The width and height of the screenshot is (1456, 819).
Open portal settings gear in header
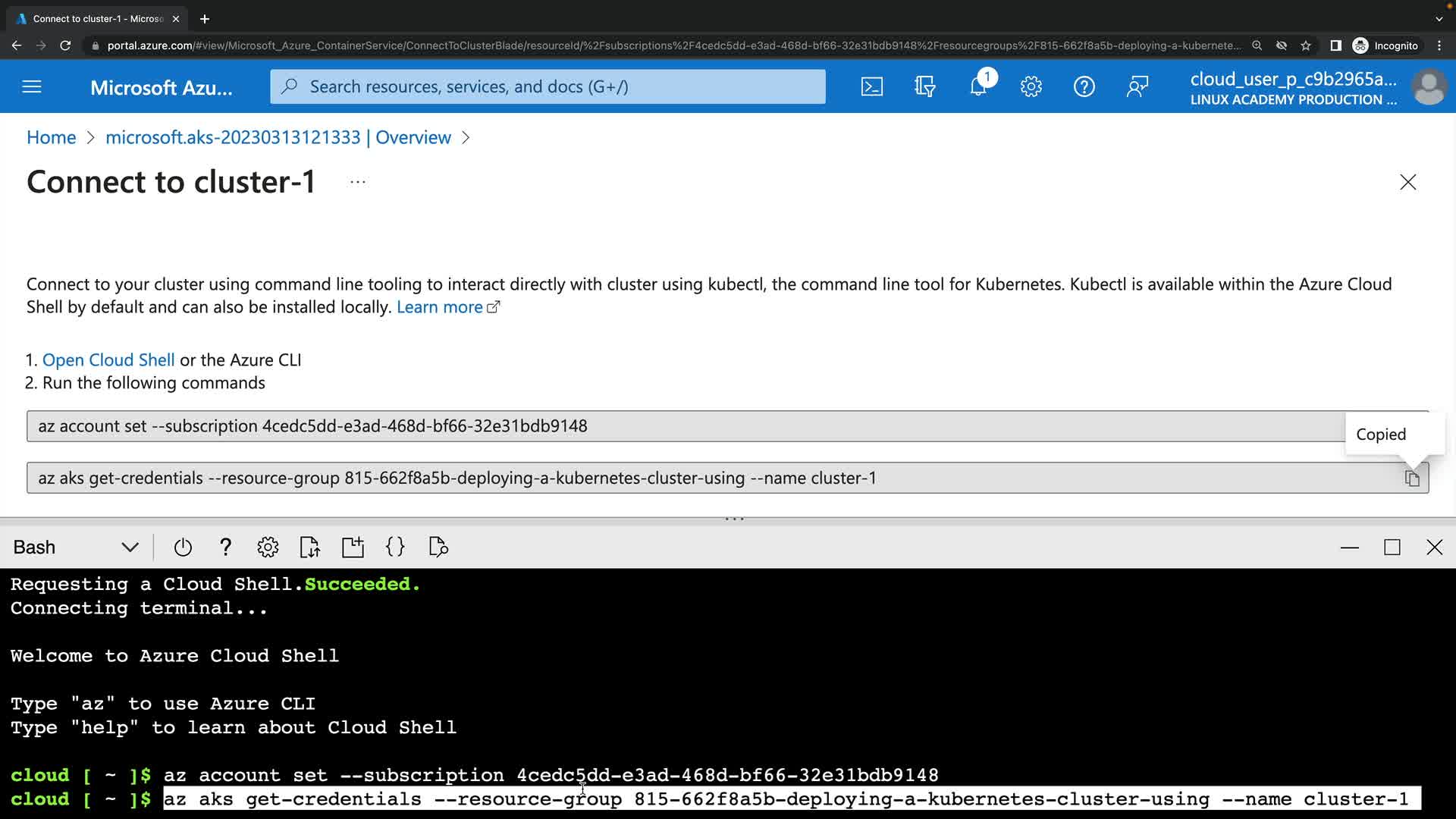point(1031,86)
